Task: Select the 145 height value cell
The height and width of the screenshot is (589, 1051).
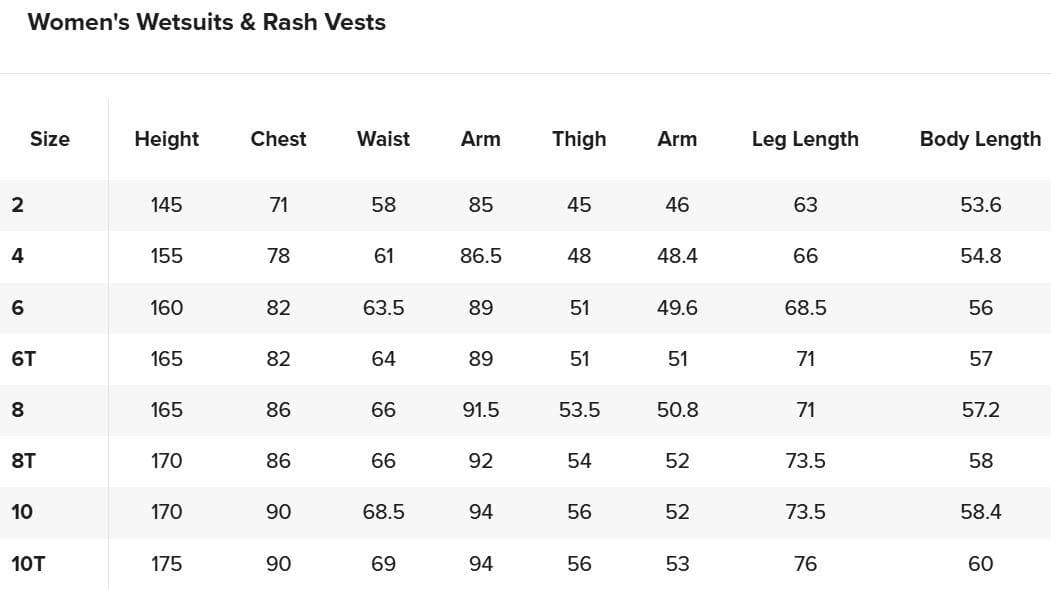Action: point(167,205)
